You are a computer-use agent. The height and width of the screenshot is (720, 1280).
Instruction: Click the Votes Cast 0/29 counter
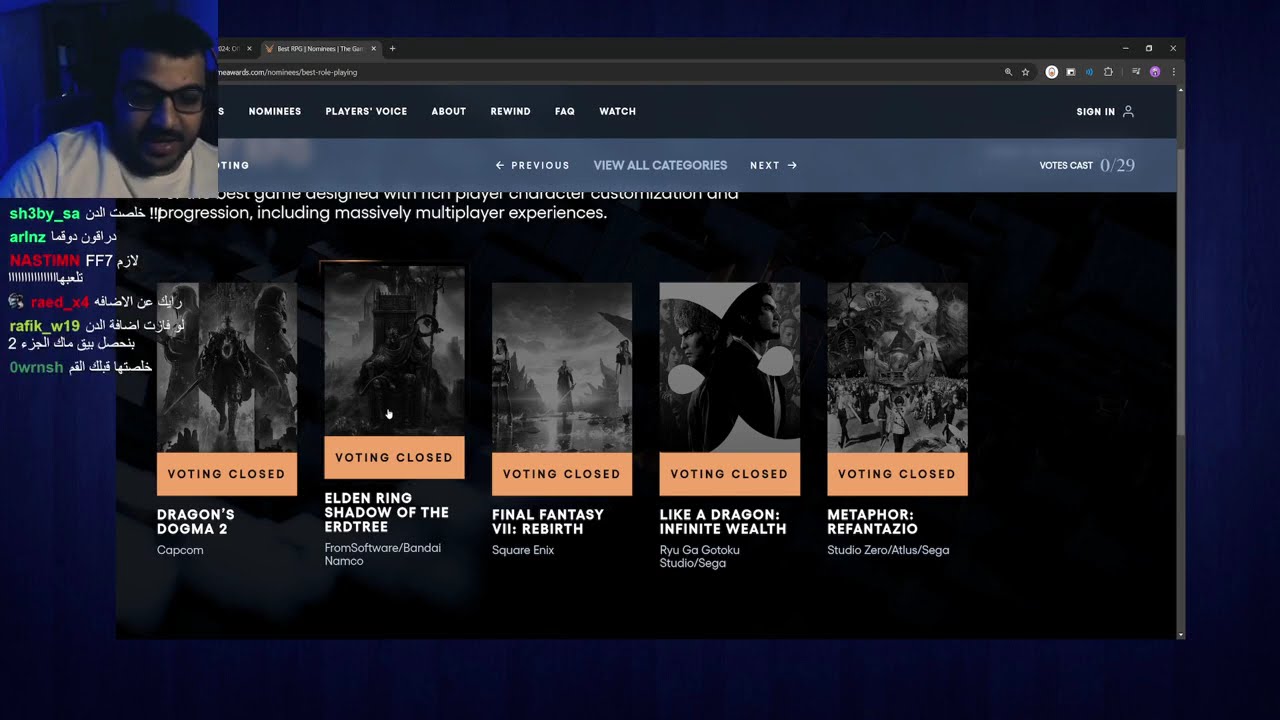pos(1087,165)
